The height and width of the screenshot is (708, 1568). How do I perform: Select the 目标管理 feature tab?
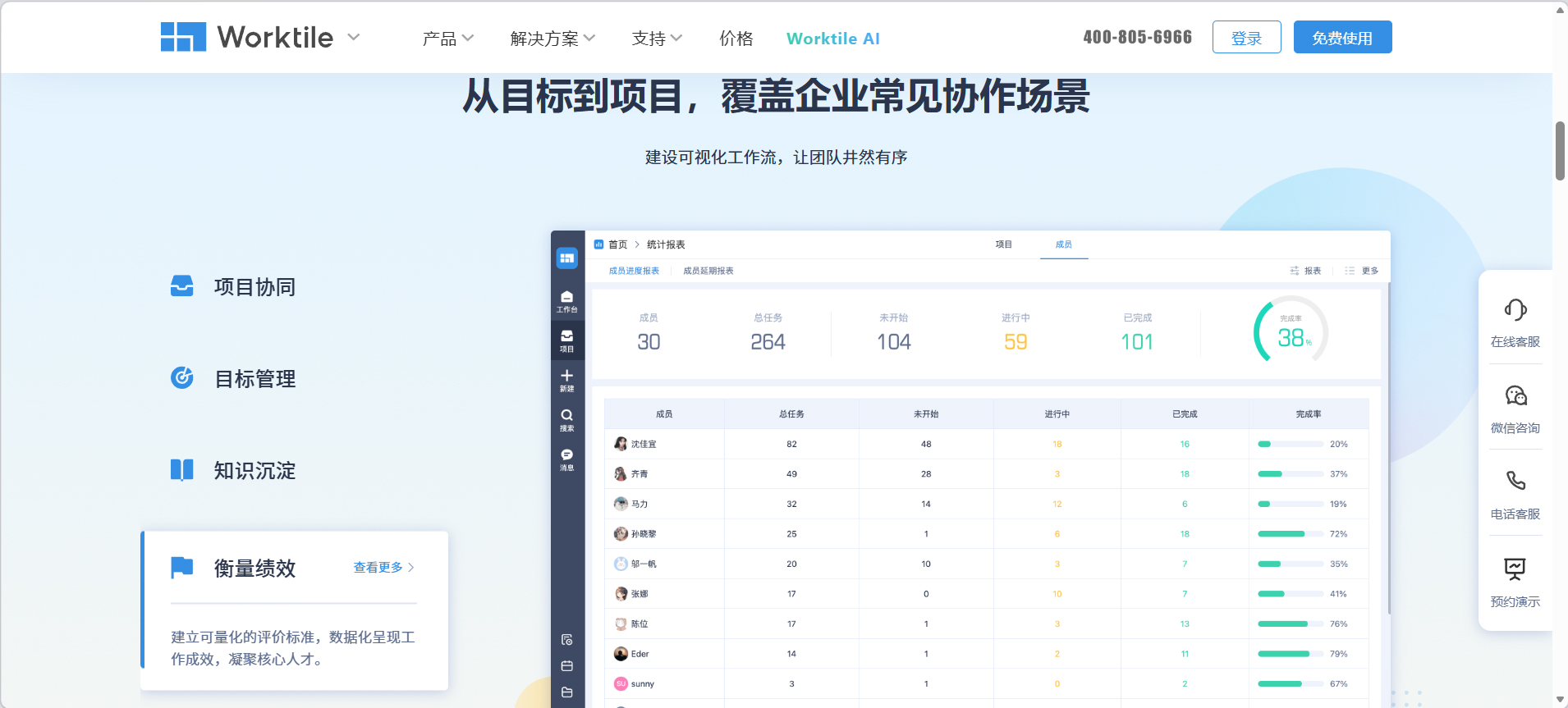coord(254,379)
